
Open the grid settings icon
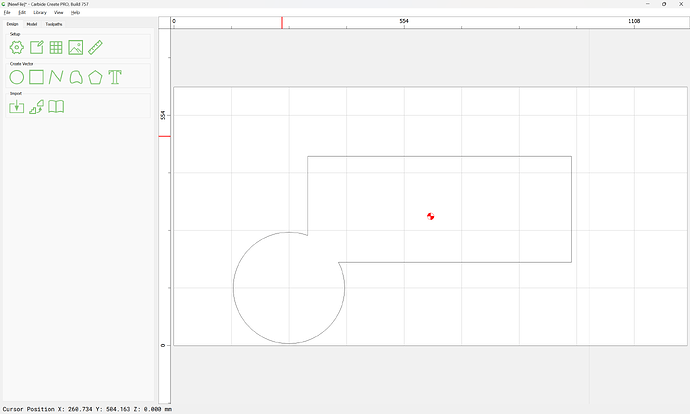(x=56, y=47)
